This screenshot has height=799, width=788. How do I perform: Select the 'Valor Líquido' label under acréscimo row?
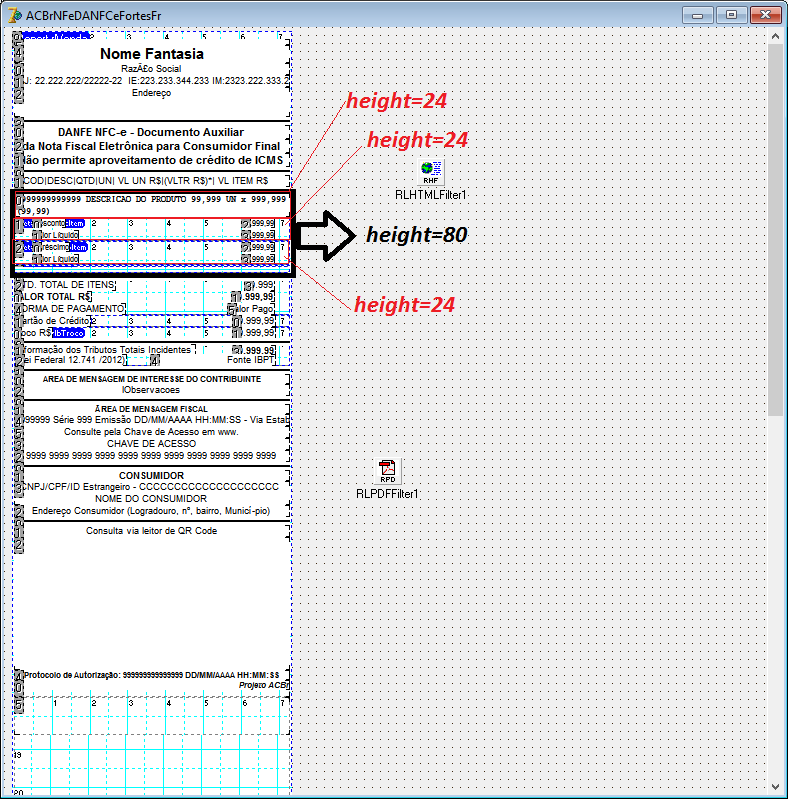click(x=57, y=259)
